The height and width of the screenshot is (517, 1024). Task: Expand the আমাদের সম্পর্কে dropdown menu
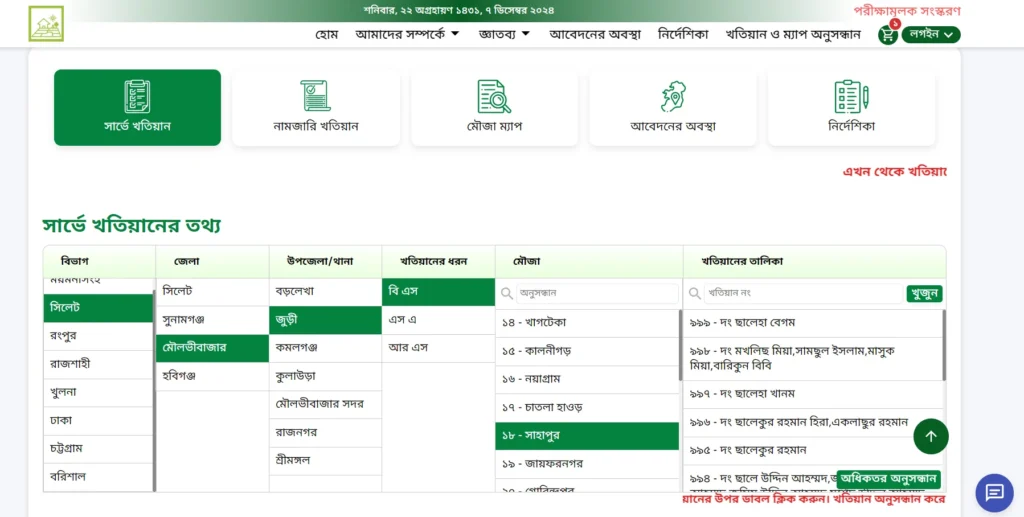pos(407,34)
